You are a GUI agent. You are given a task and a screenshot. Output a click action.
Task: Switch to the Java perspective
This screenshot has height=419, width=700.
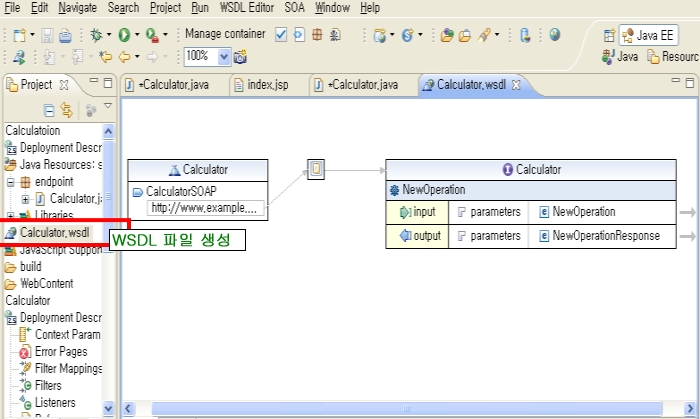[x=620, y=57]
